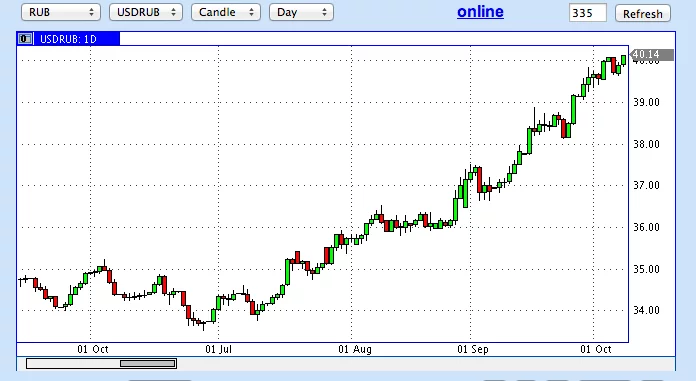Click the 335 bars input field
This screenshot has width=696, height=381.
click(588, 13)
